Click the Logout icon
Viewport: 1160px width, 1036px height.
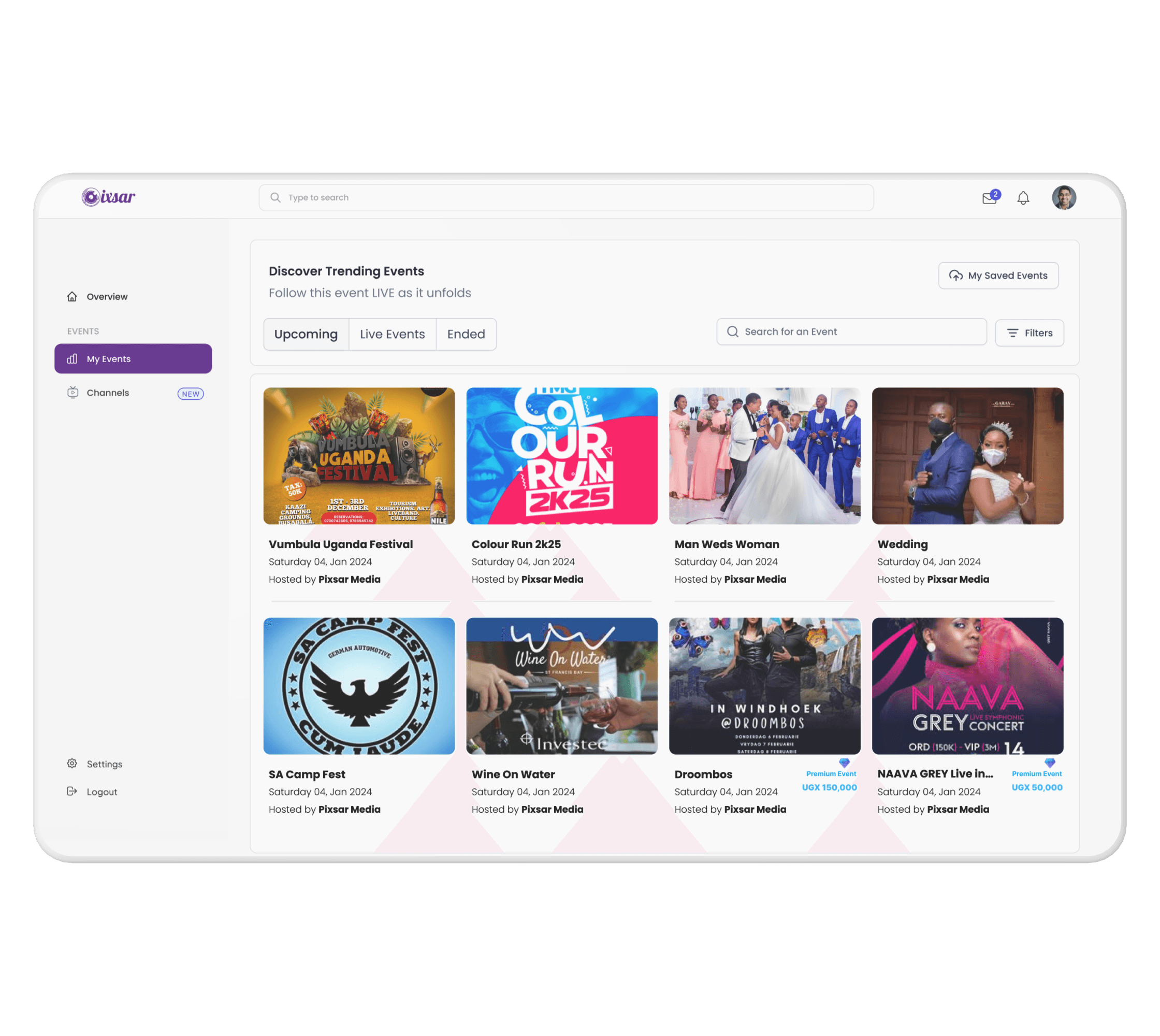pos(72,791)
